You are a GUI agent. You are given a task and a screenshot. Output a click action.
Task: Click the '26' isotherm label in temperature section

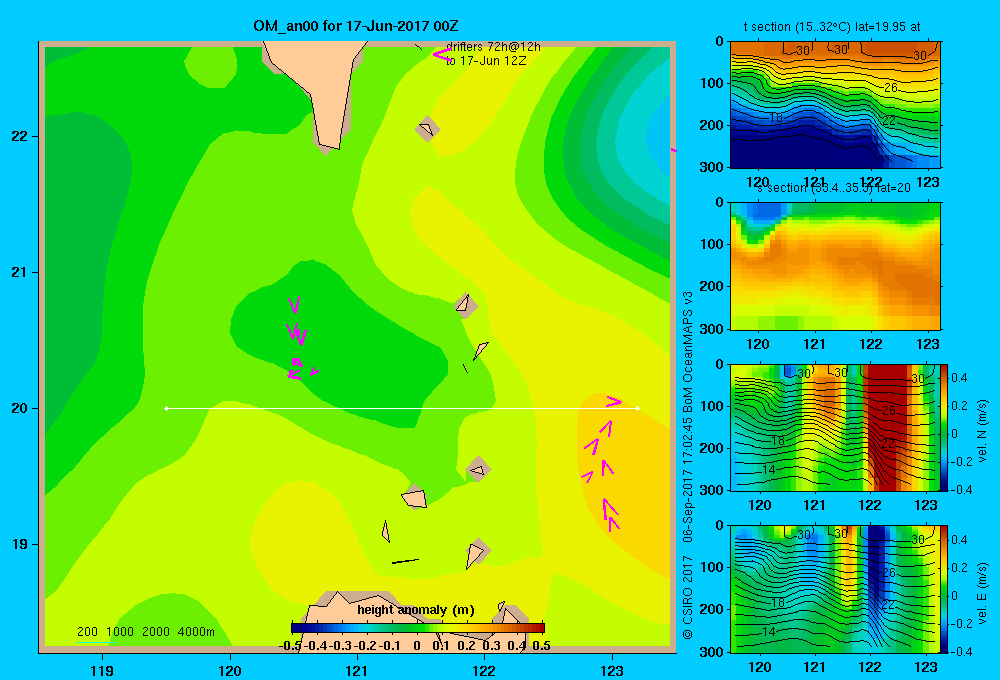click(891, 87)
